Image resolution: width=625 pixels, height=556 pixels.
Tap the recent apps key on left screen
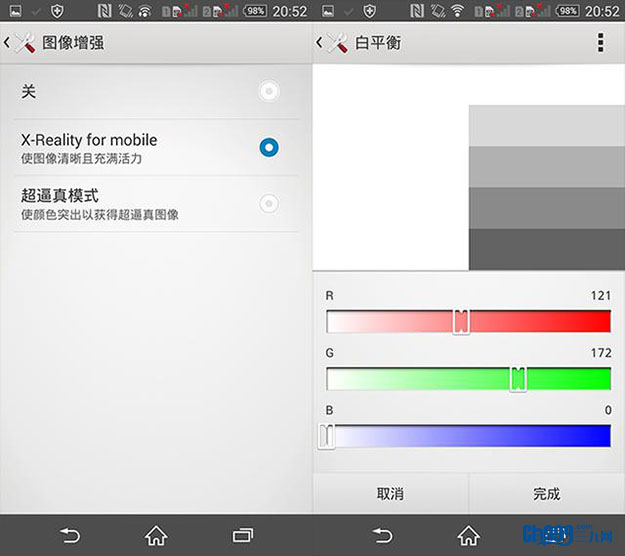point(243,535)
